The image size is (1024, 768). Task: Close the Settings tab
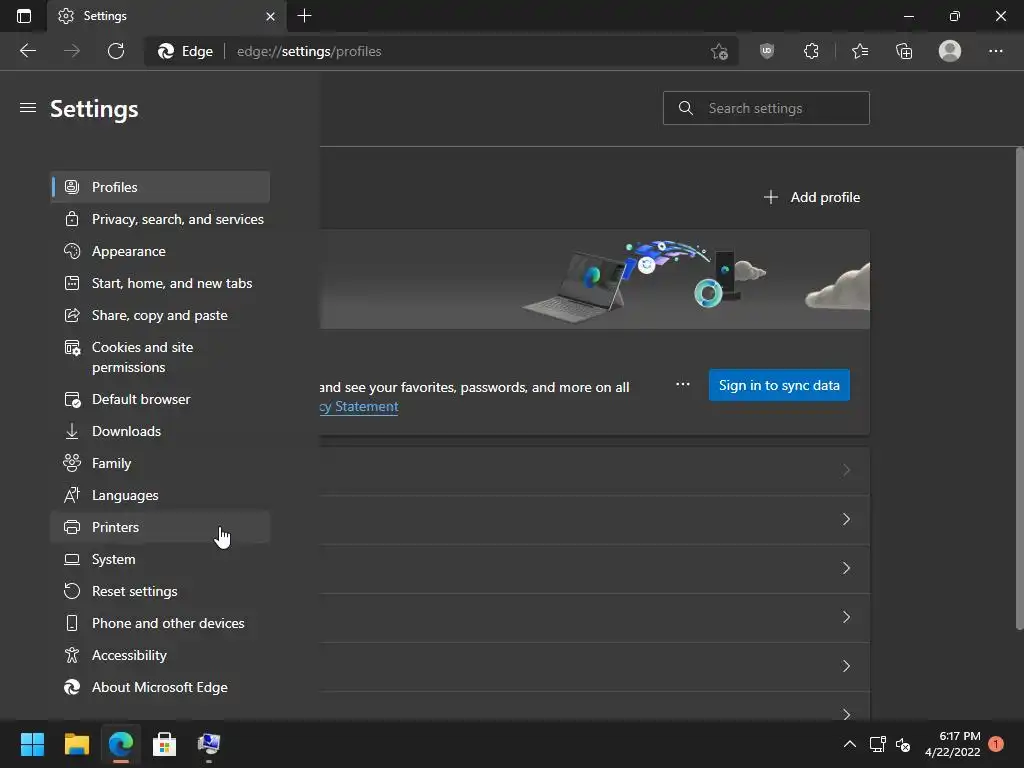(x=270, y=16)
